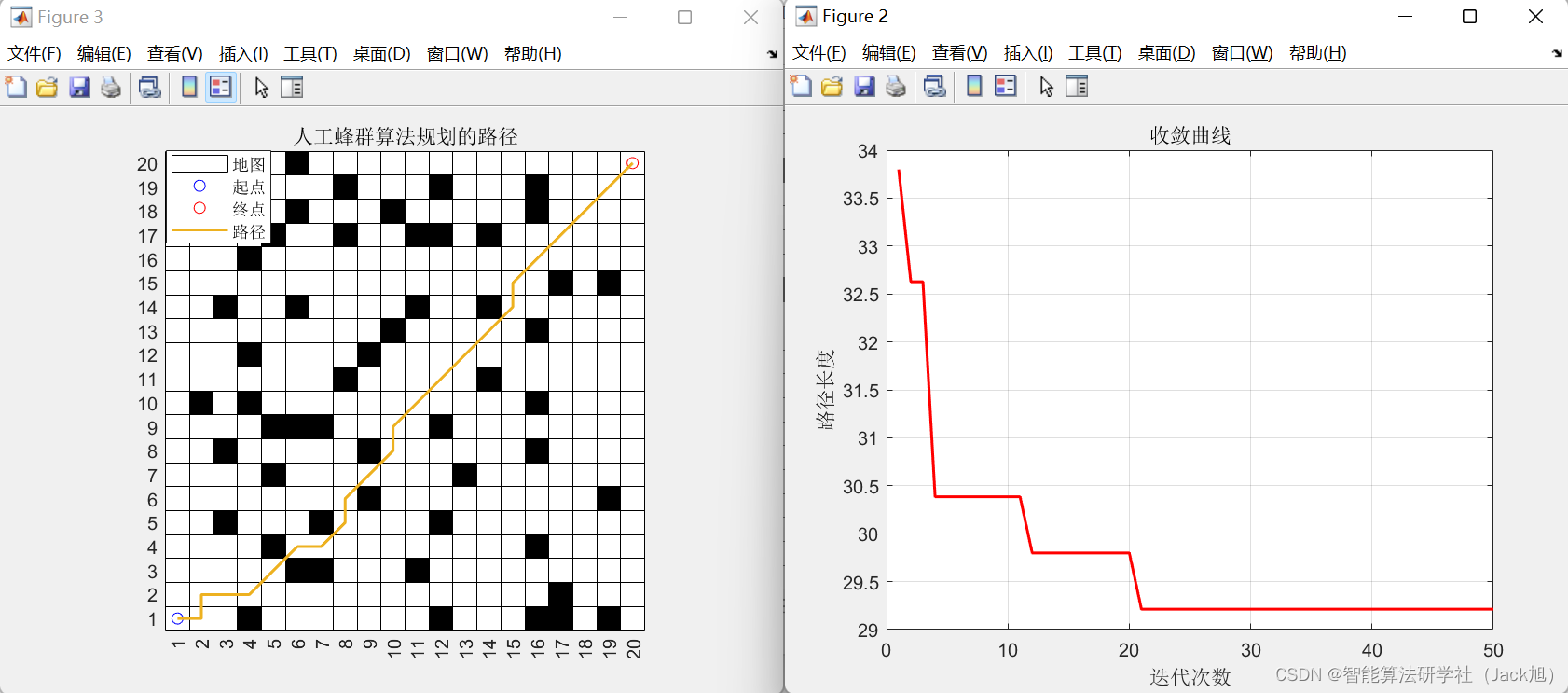Close the Figure 3 window
Screen dimensions: 1568x693
(750, 18)
